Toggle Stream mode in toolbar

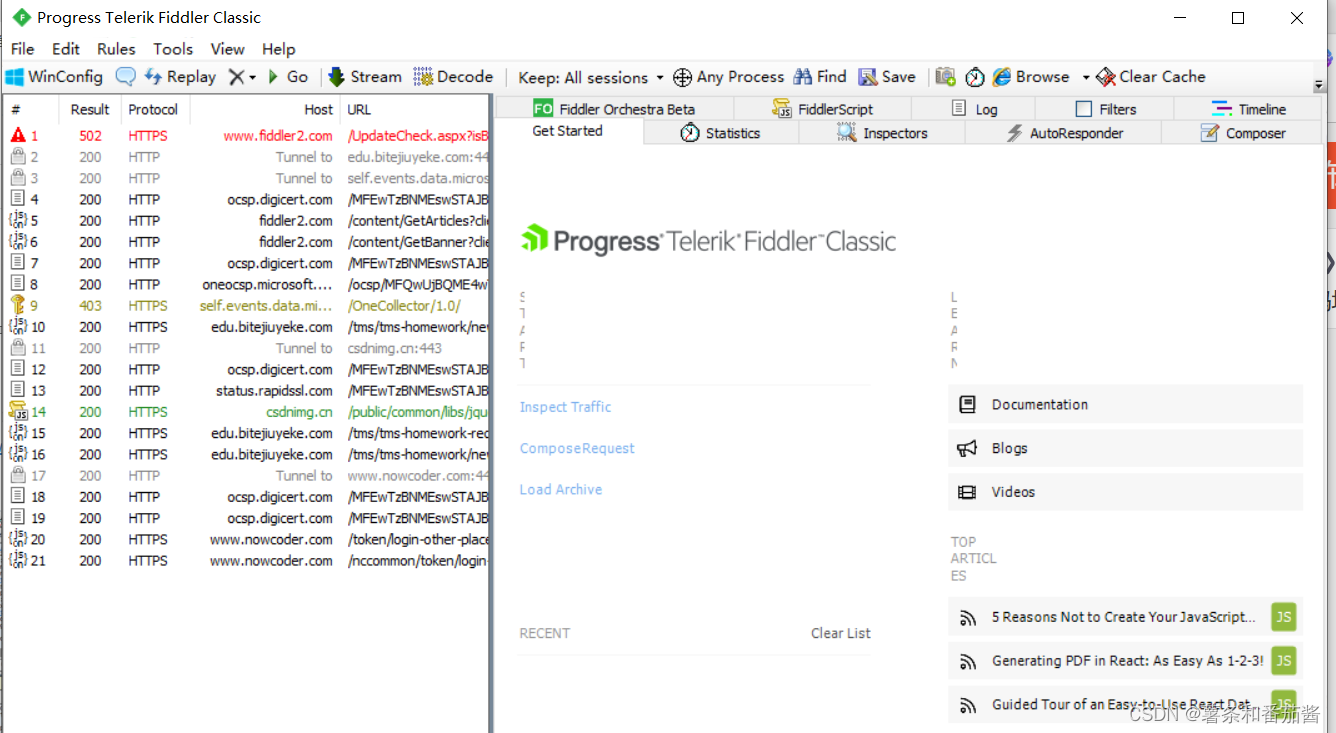(x=365, y=77)
